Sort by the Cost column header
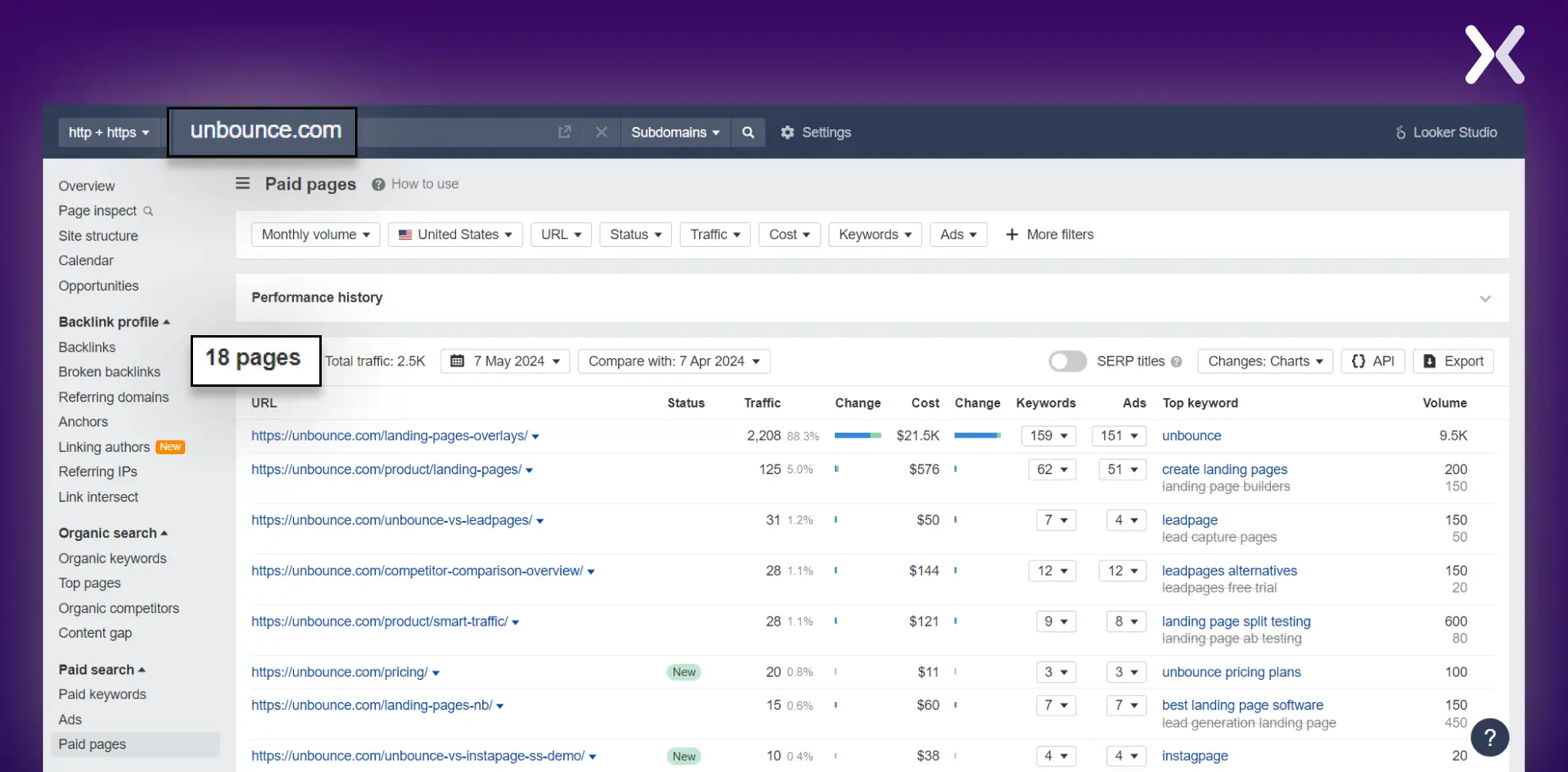Screen dimensions: 1568x772 click(x=925, y=403)
